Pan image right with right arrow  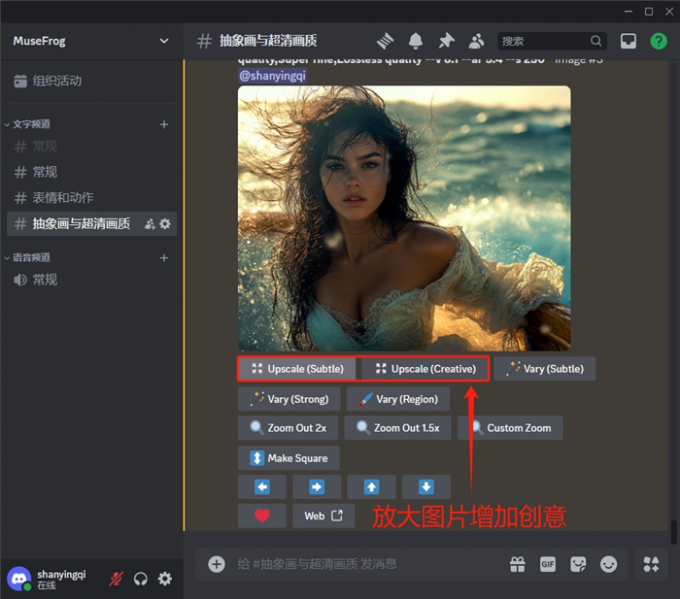pyautogui.click(x=317, y=487)
